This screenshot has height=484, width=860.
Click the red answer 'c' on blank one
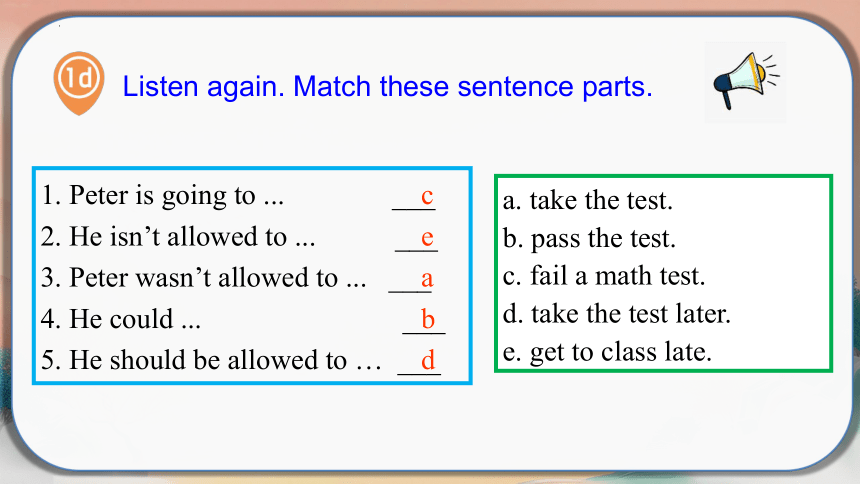click(427, 196)
